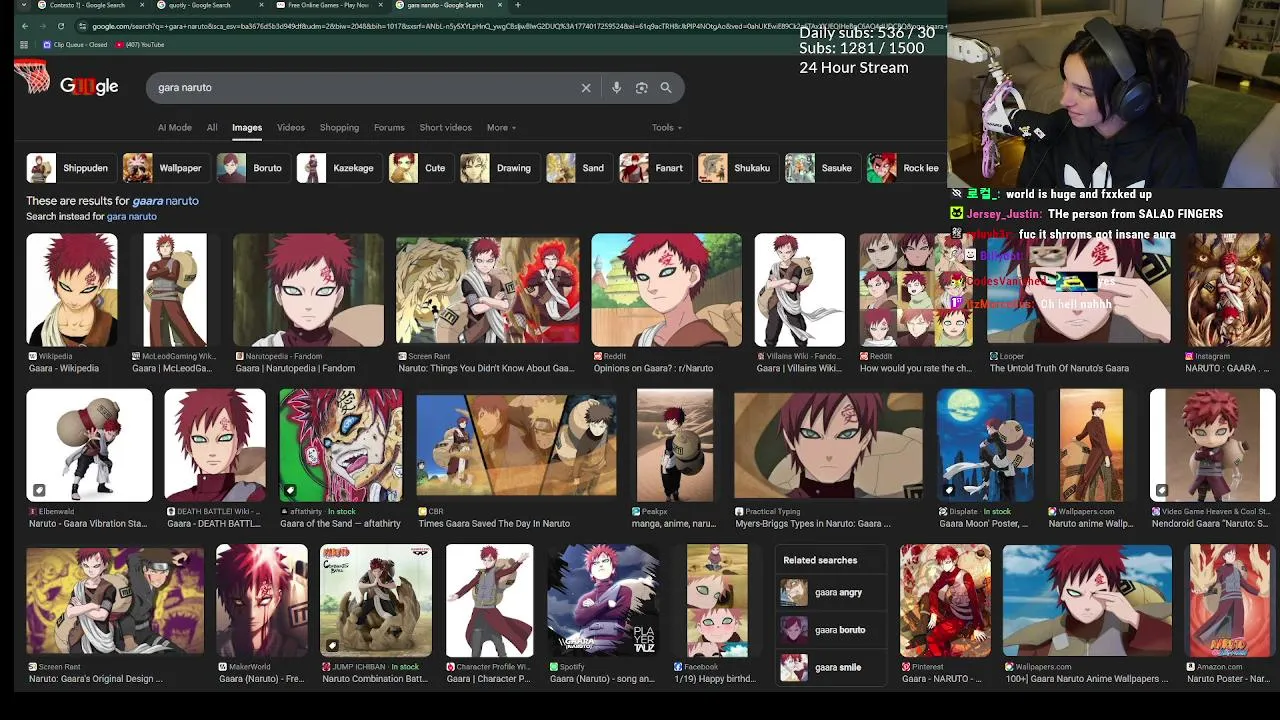Click the corrected 'gaara naruto' results link
This screenshot has width=1280, height=720.
click(165, 201)
